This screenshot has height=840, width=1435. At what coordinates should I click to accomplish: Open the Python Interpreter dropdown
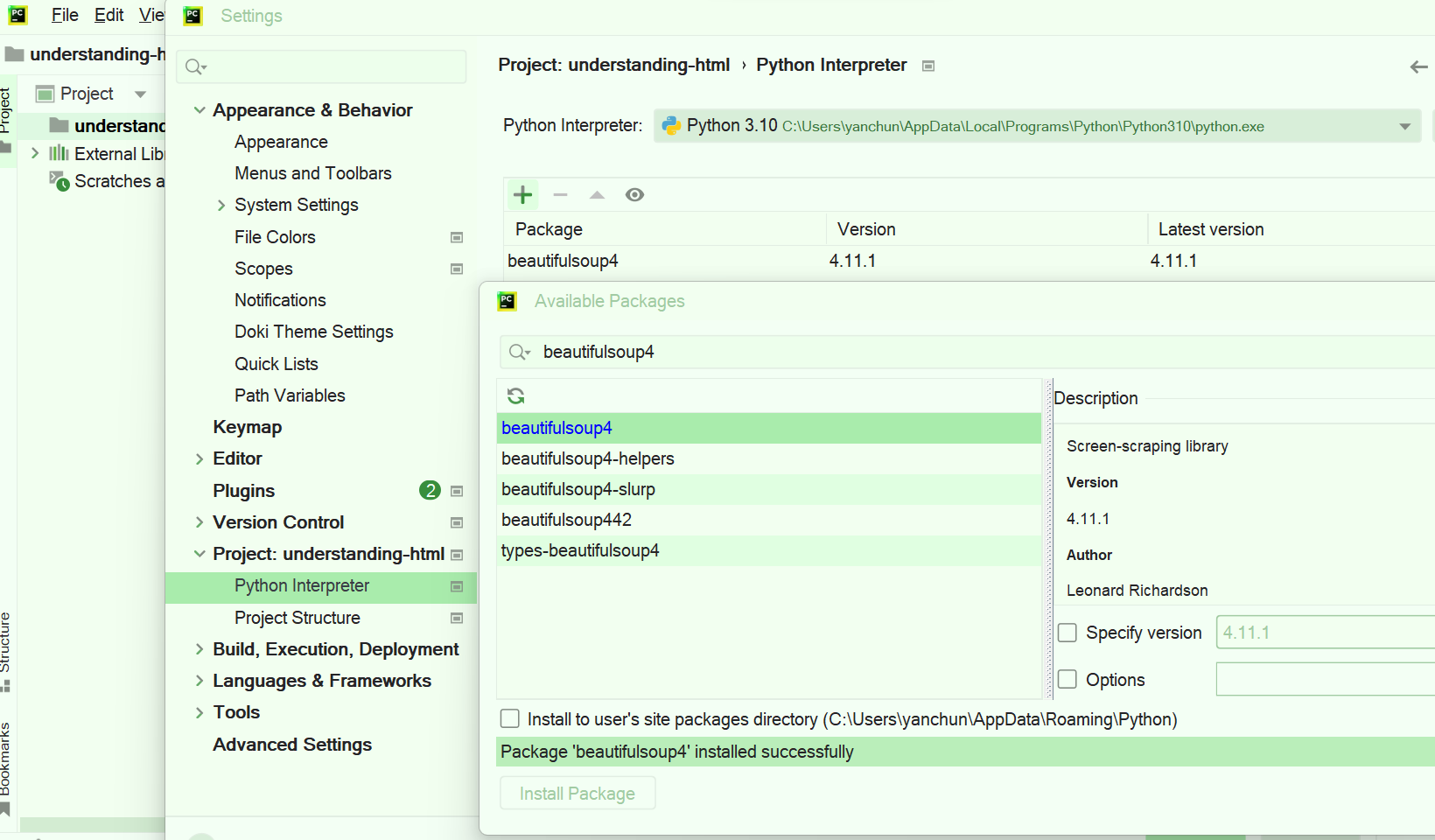[x=1405, y=125]
